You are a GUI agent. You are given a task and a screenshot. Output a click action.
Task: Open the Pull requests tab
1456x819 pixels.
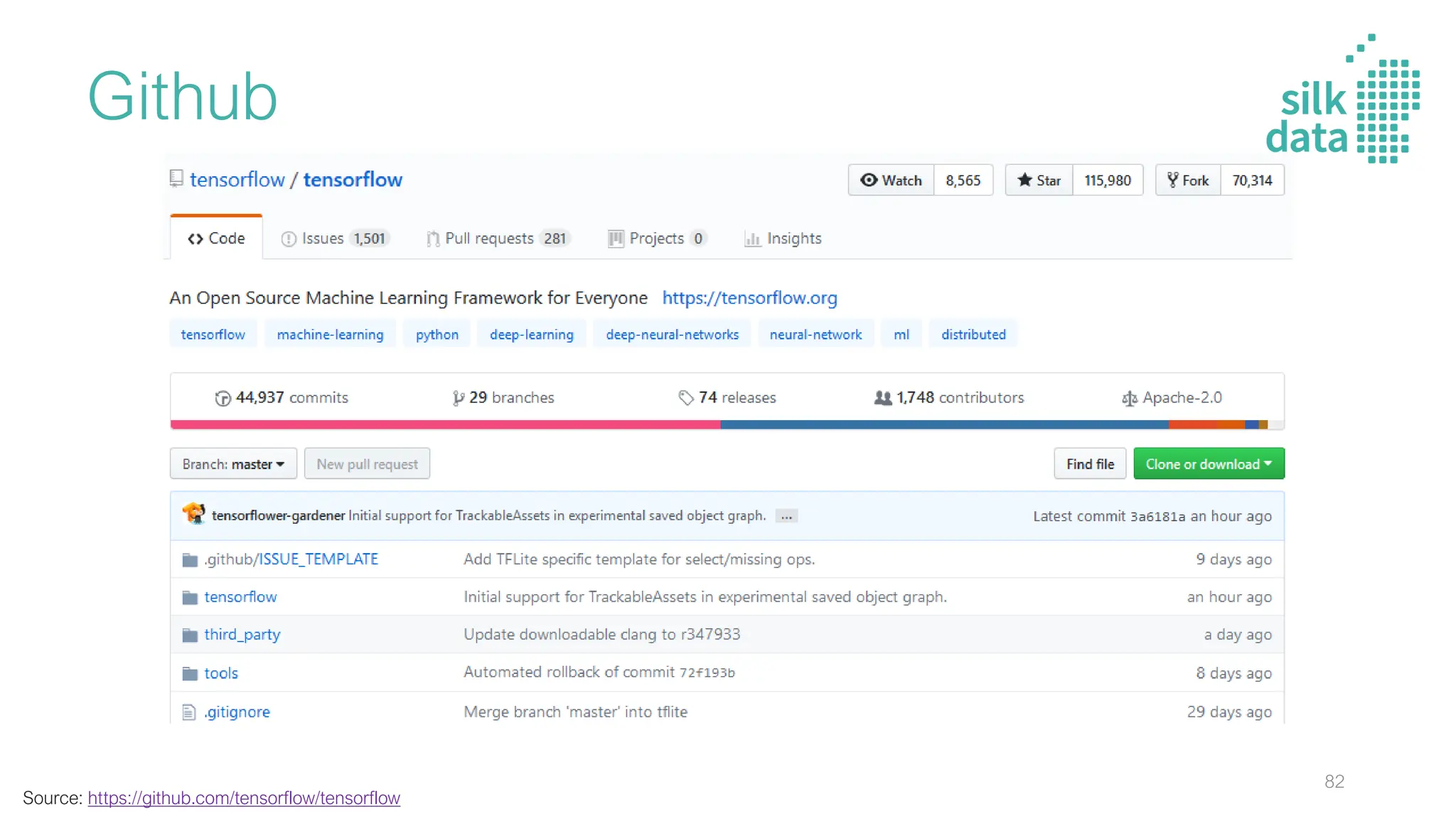[x=498, y=238]
